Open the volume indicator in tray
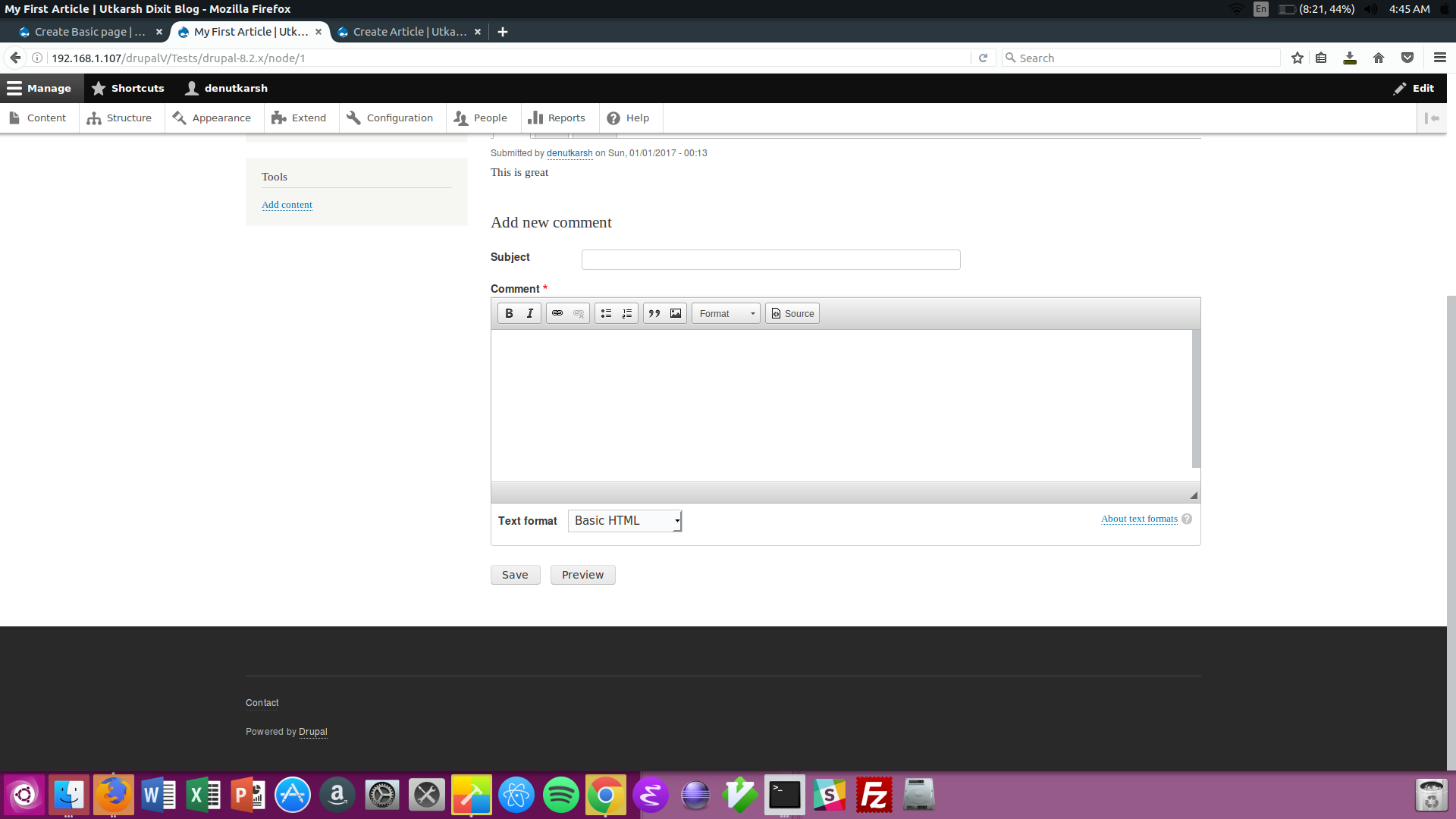The image size is (1456, 819). pyautogui.click(x=1371, y=9)
